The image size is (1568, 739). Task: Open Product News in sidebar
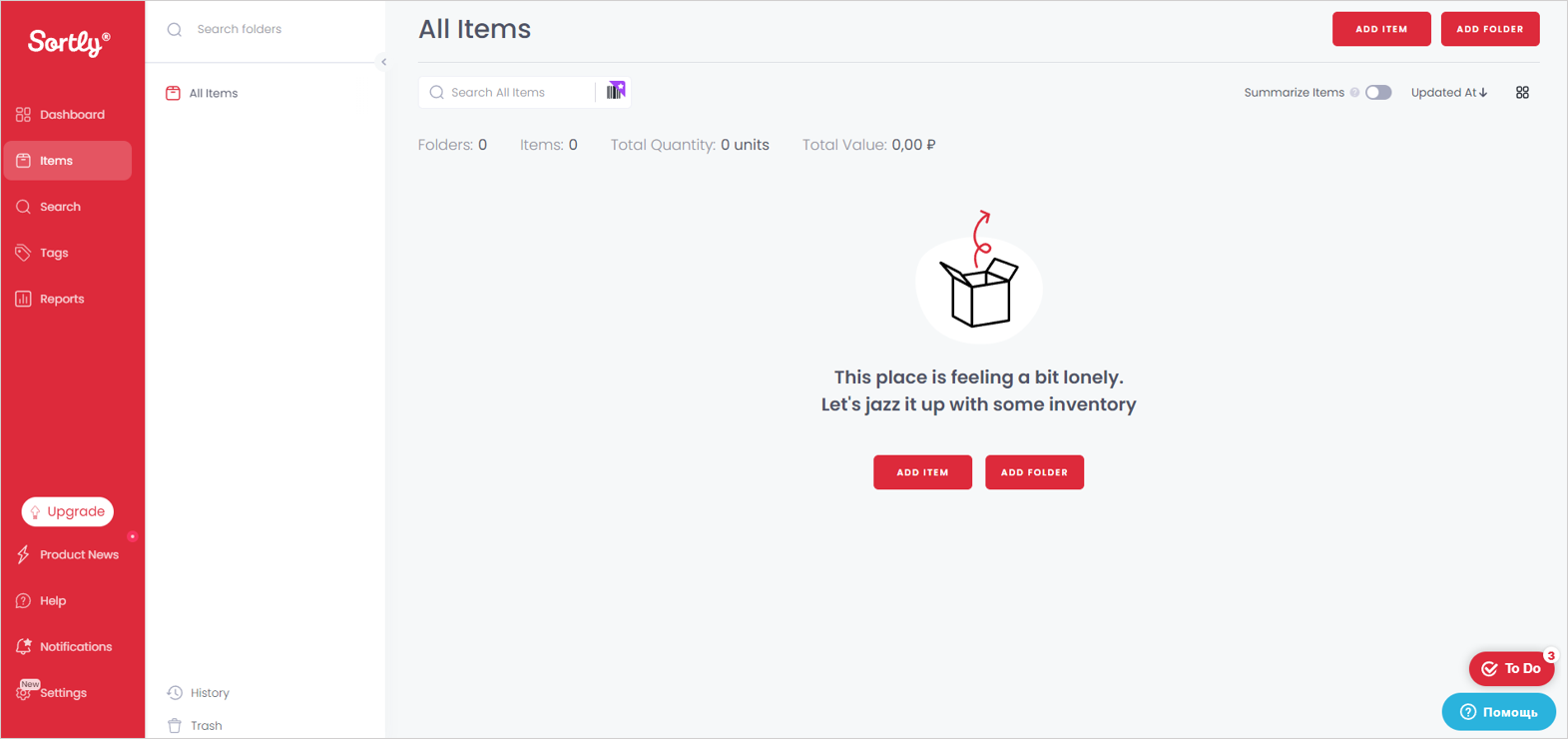click(78, 555)
